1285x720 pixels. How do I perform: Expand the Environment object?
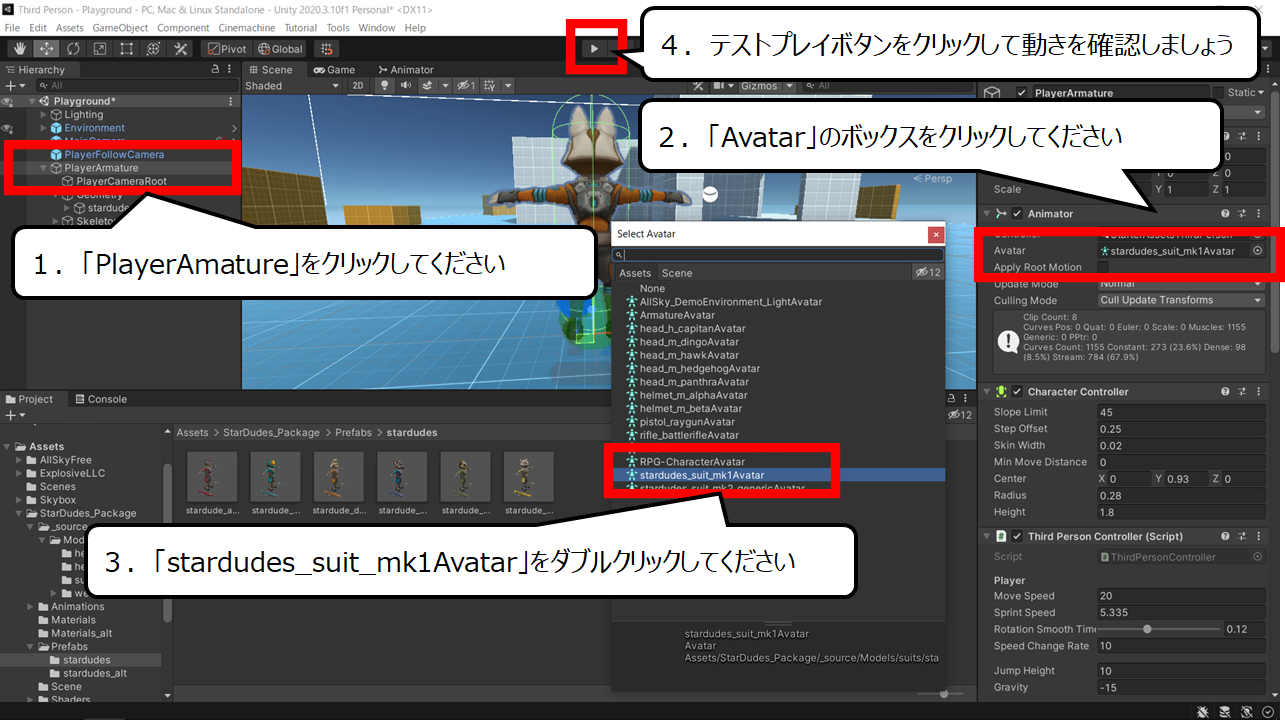tap(44, 128)
